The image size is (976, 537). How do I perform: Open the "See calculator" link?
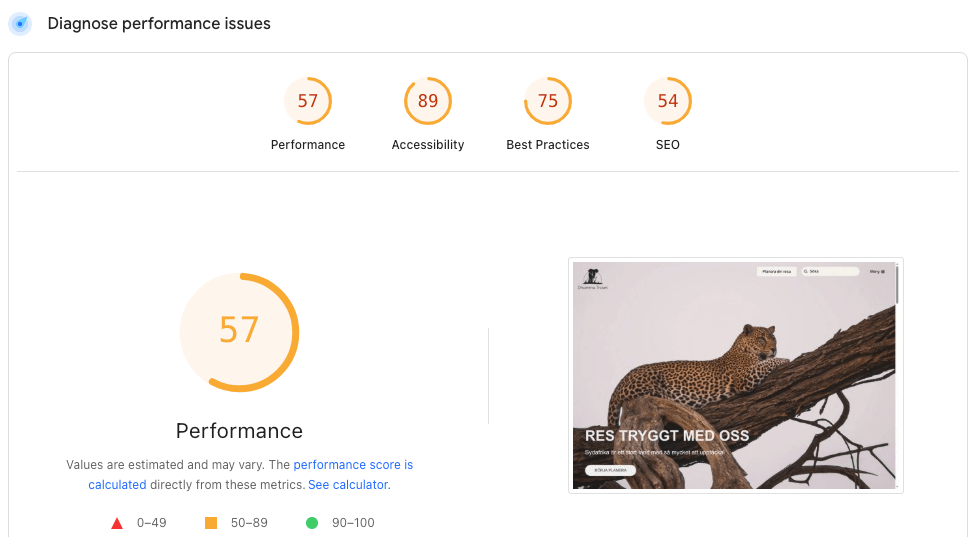[x=348, y=485]
